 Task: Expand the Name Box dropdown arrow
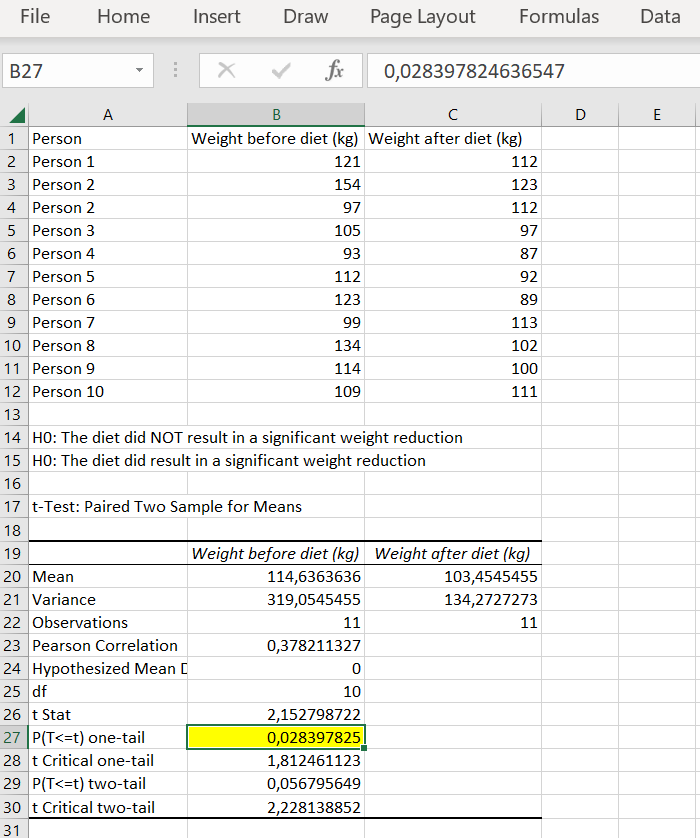coord(138,71)
